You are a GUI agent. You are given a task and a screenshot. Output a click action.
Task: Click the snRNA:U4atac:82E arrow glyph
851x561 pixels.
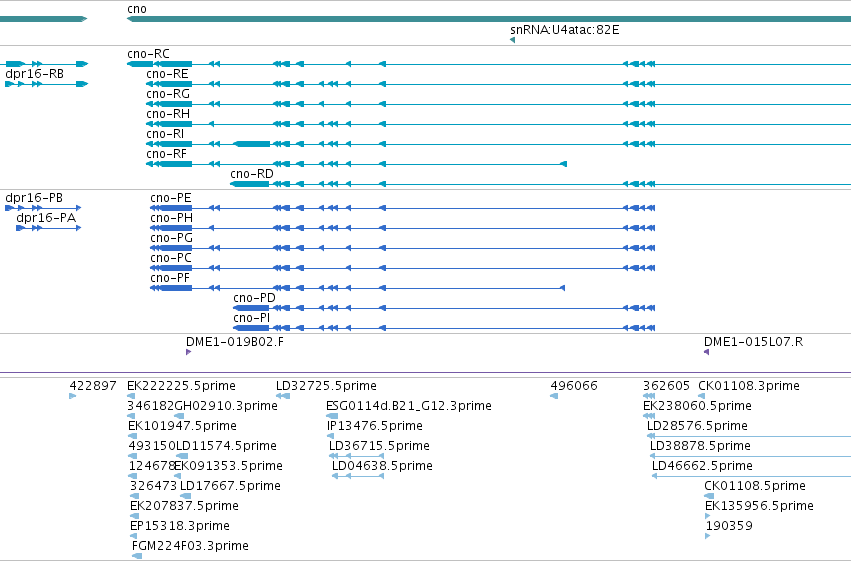point(512,40)
